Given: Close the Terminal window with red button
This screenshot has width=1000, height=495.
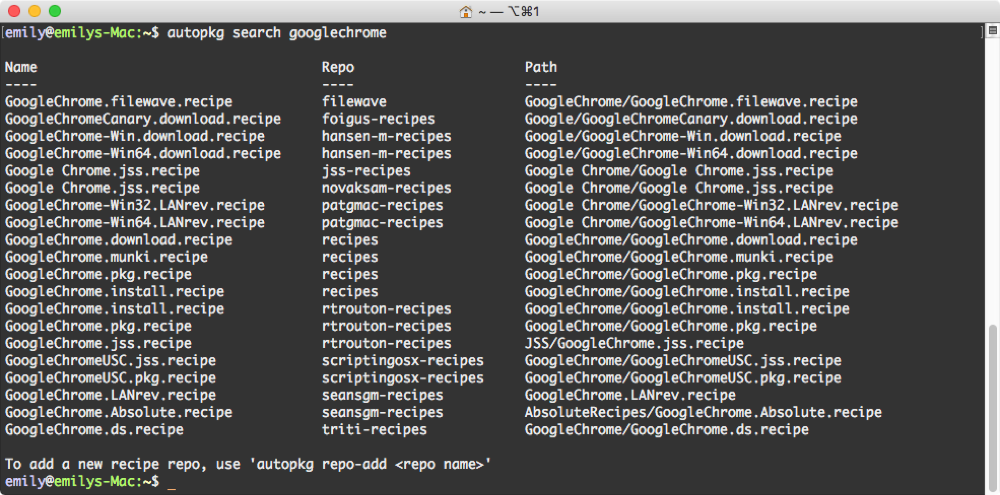Looking at the screenshot, I should (13, 11).
